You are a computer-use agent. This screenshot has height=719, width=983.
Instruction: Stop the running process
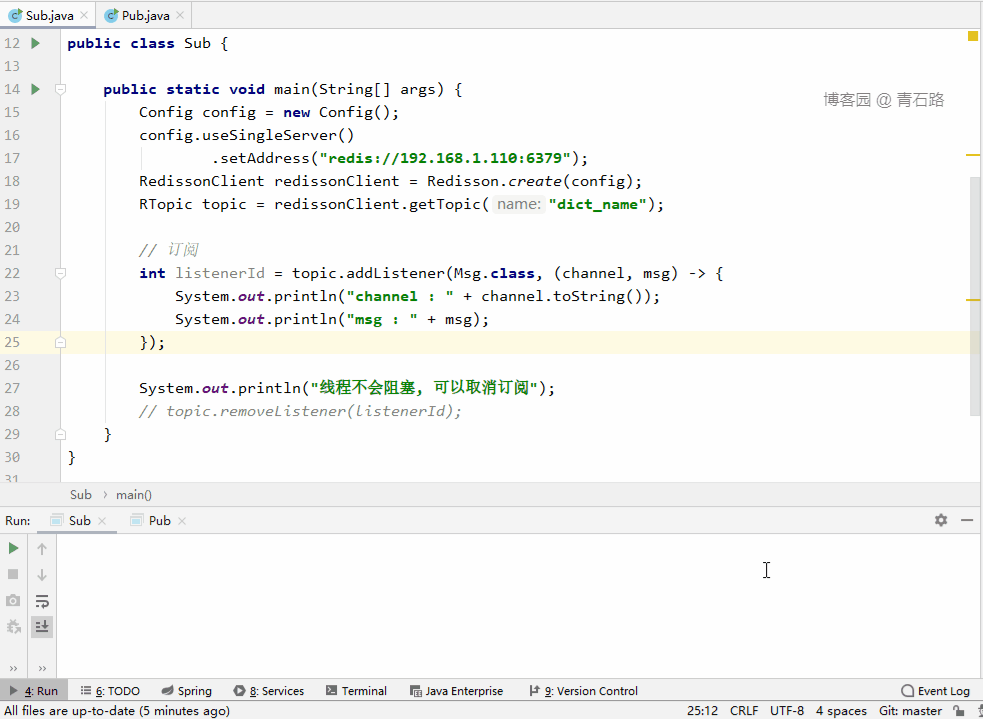point(13,574)
